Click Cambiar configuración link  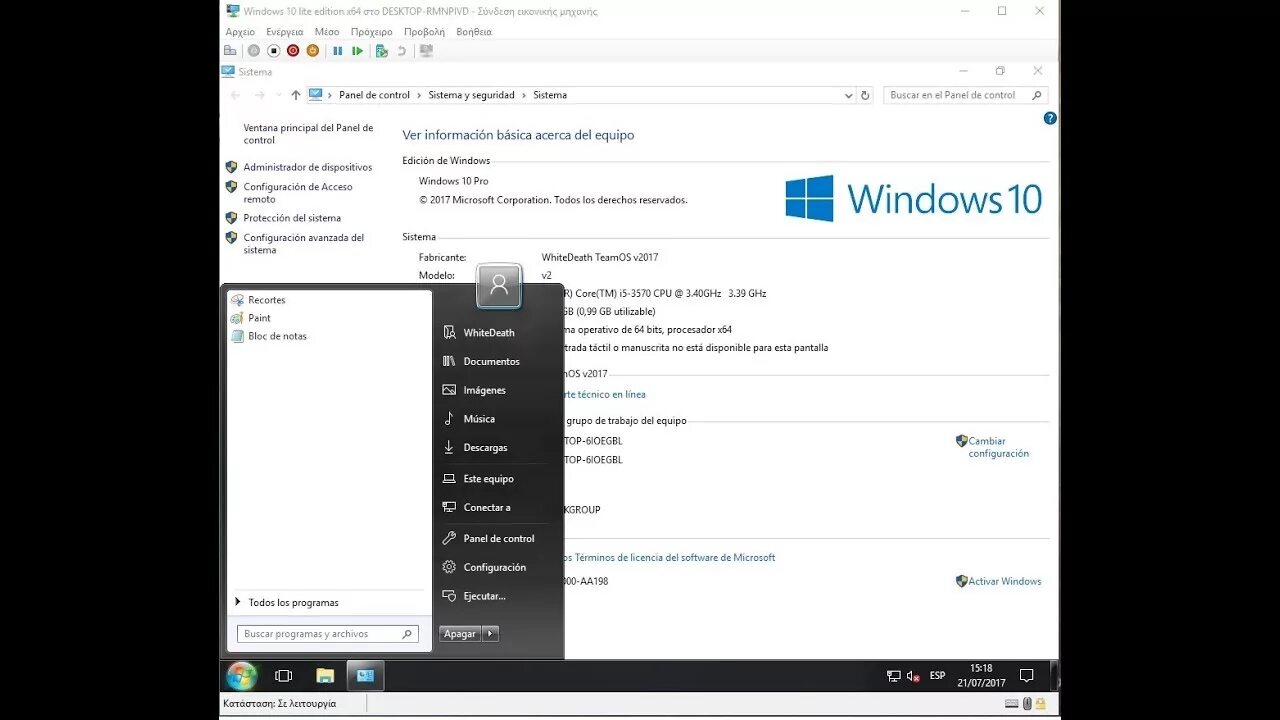[998, 447]
